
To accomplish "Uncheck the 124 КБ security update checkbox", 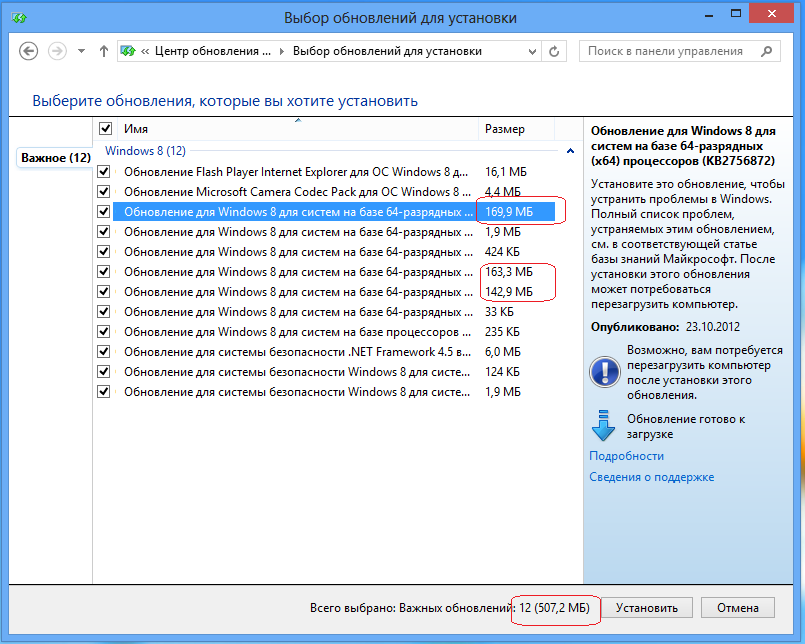I will 104,372.
